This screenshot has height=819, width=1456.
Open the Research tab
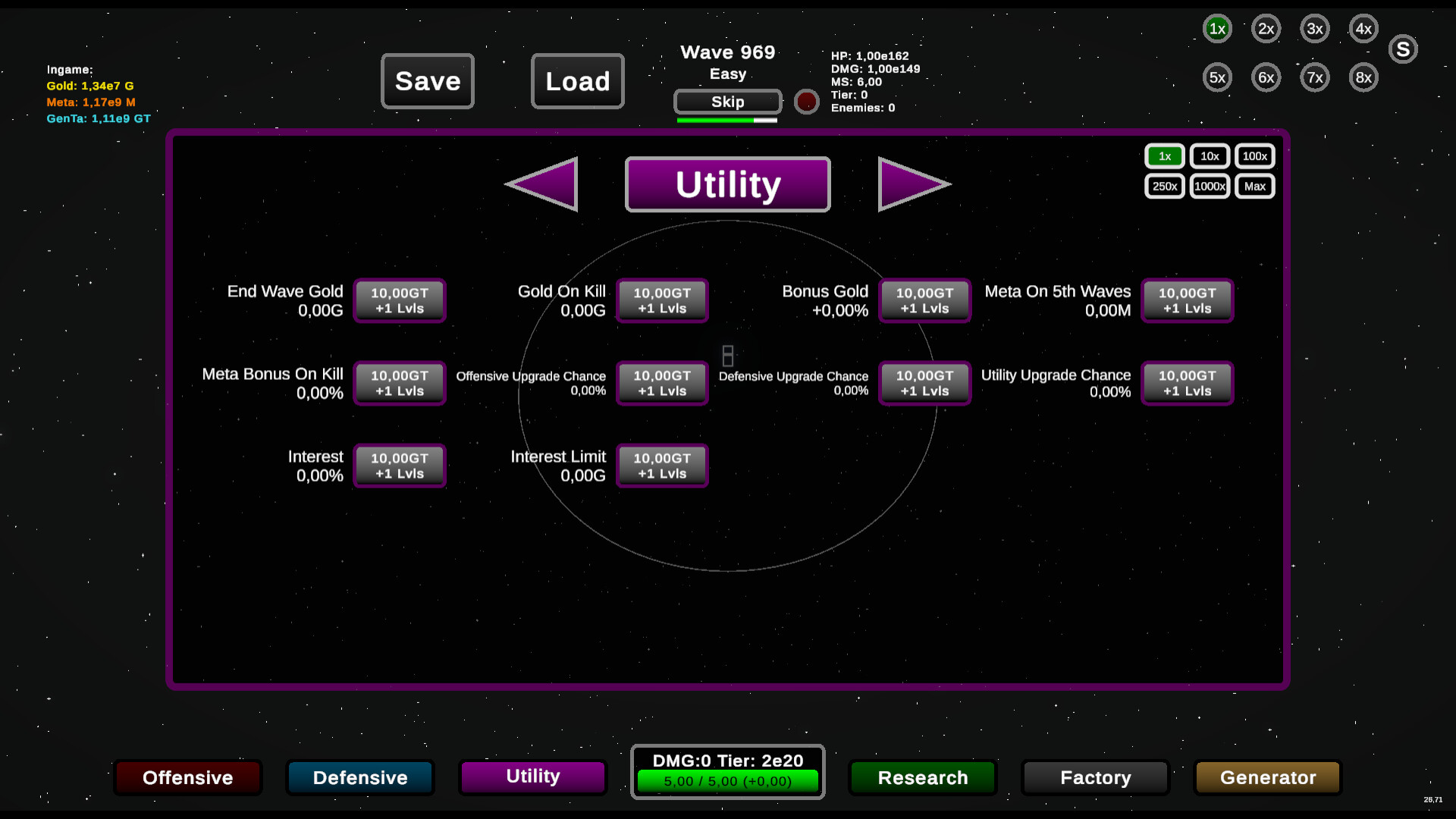point(922,777)
